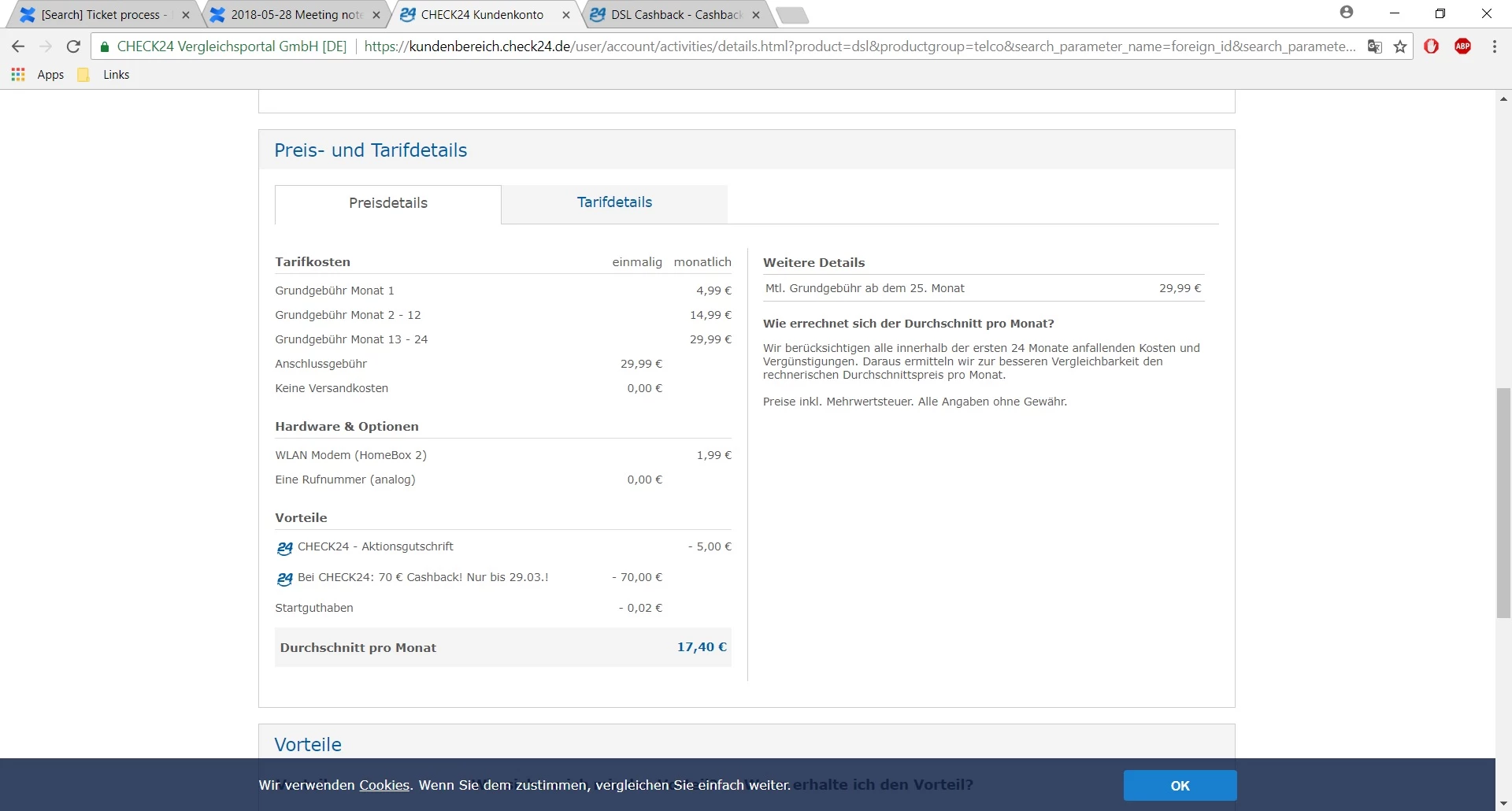Click Mtl. Grundgebühr ab dem 25. Monat
1512x811 pixels.
865,288
